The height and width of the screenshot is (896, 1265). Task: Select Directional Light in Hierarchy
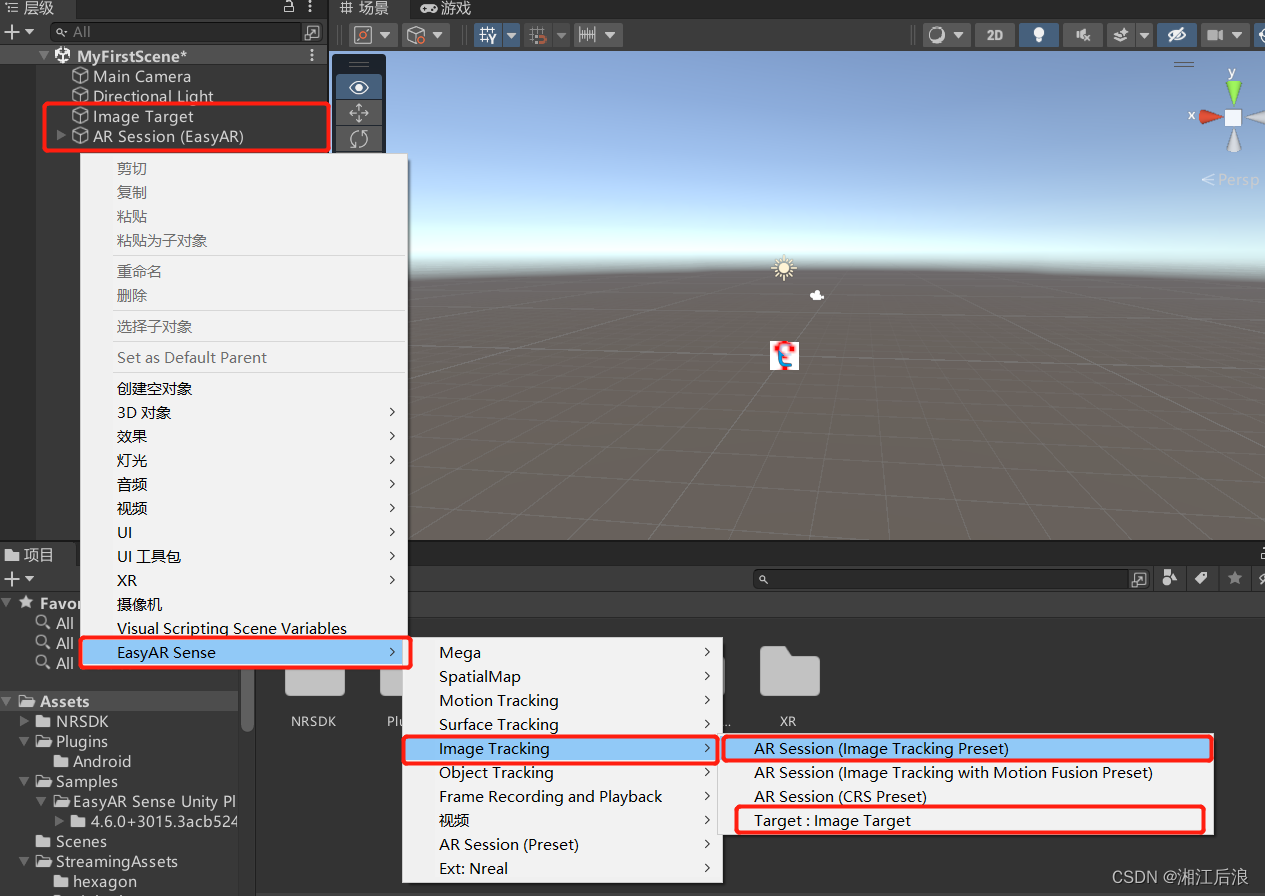[153, 96]
